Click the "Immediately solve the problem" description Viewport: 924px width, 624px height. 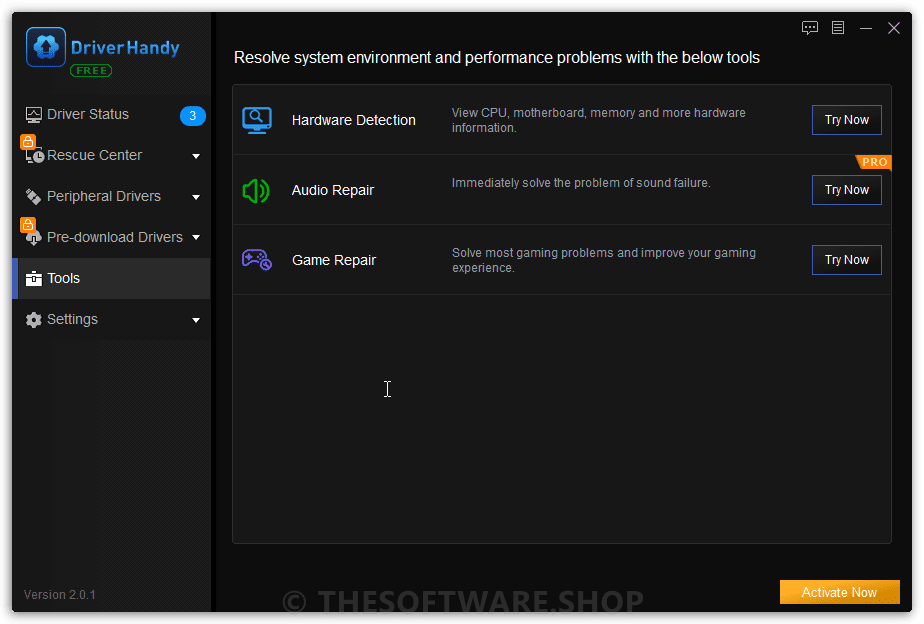pos(581,183)
